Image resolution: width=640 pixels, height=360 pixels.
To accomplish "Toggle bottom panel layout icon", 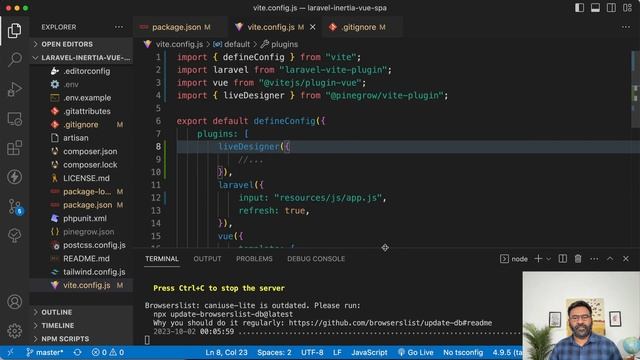I will tap(595, 8).
